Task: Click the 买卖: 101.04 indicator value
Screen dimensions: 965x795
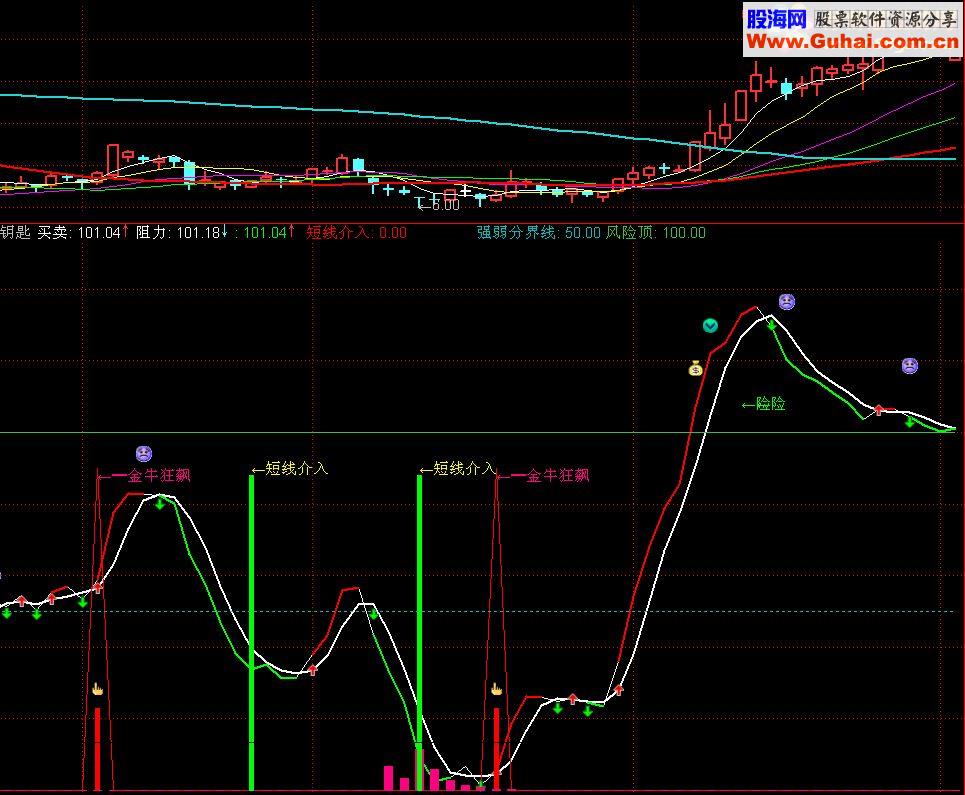Action: (82, 233)
